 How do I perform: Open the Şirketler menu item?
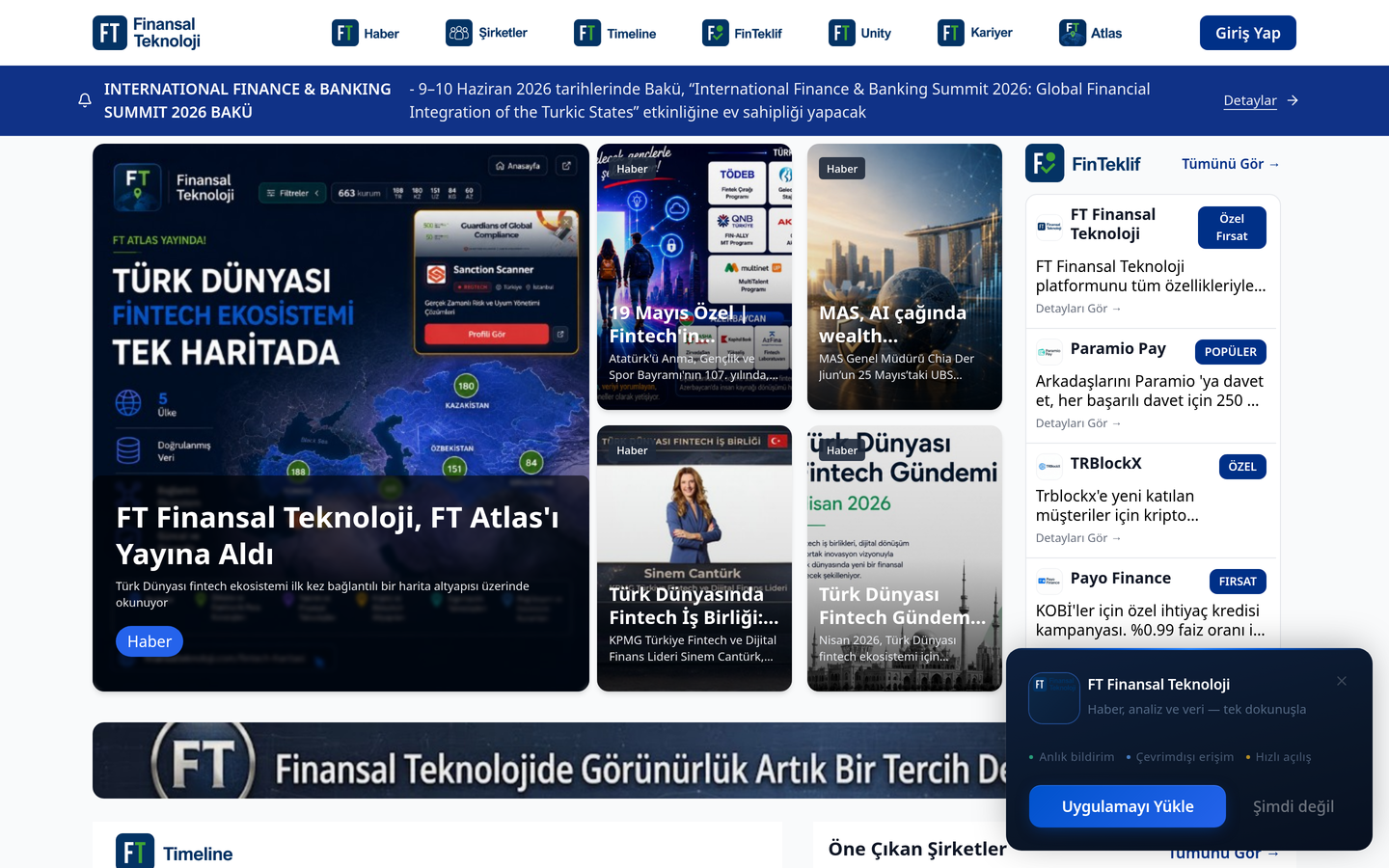pos(486,33)
